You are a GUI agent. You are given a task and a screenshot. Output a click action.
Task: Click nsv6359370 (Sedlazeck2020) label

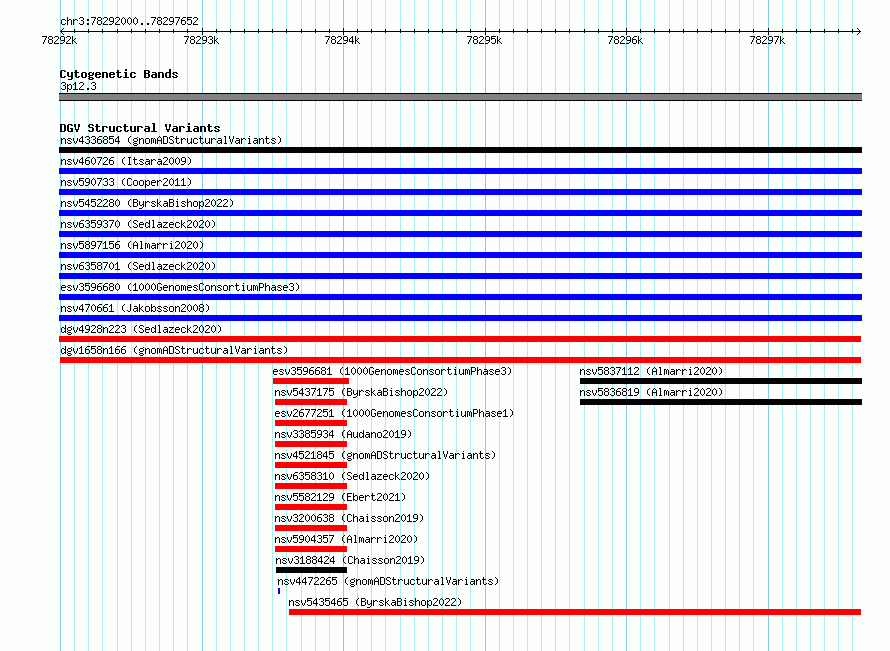138,224
